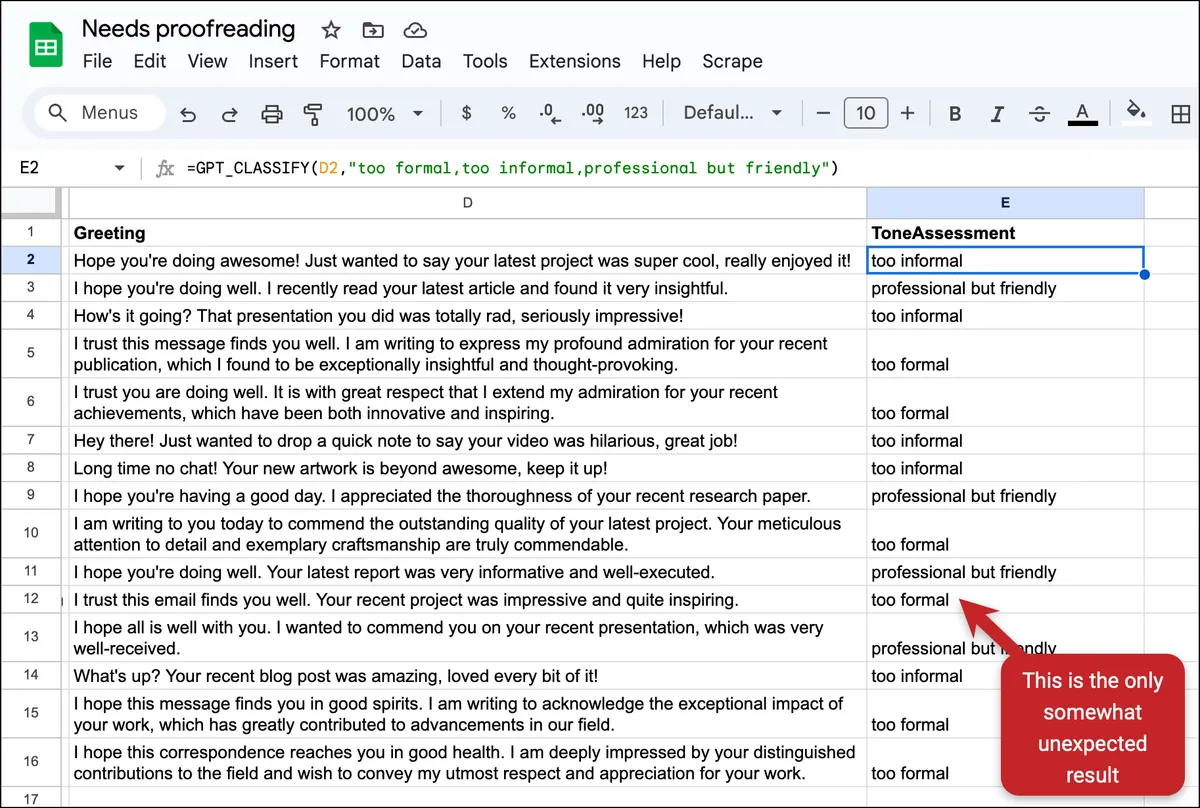
Task: Toggle italic formatting
Action: (x=997, y=114)
